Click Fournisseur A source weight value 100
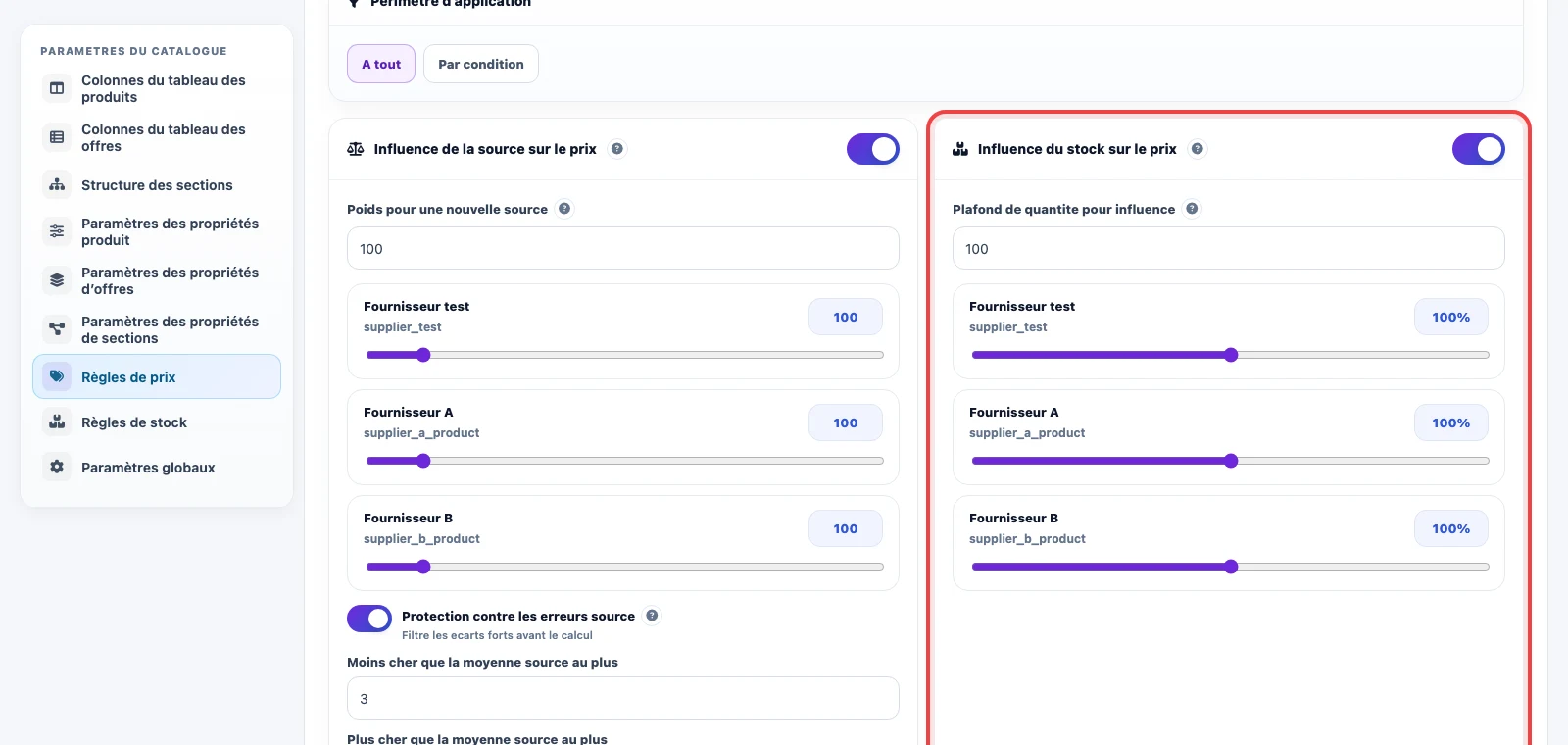Screen dimensions: 1568x745 coord(846,422)
